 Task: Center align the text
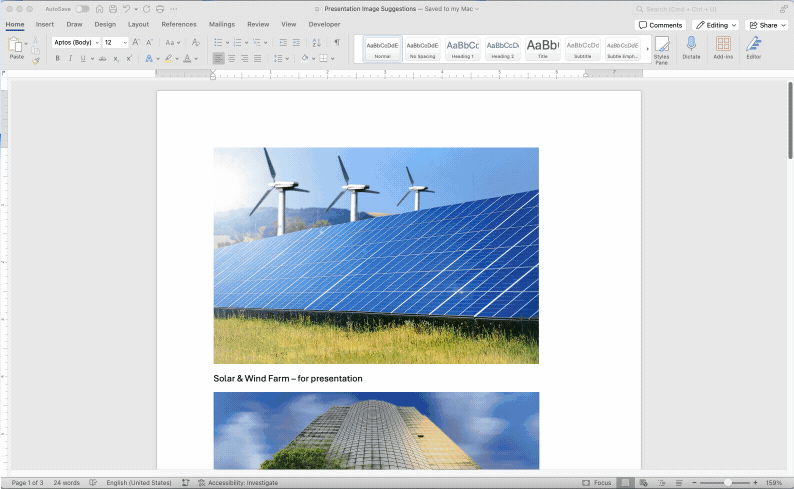point(231,59)
